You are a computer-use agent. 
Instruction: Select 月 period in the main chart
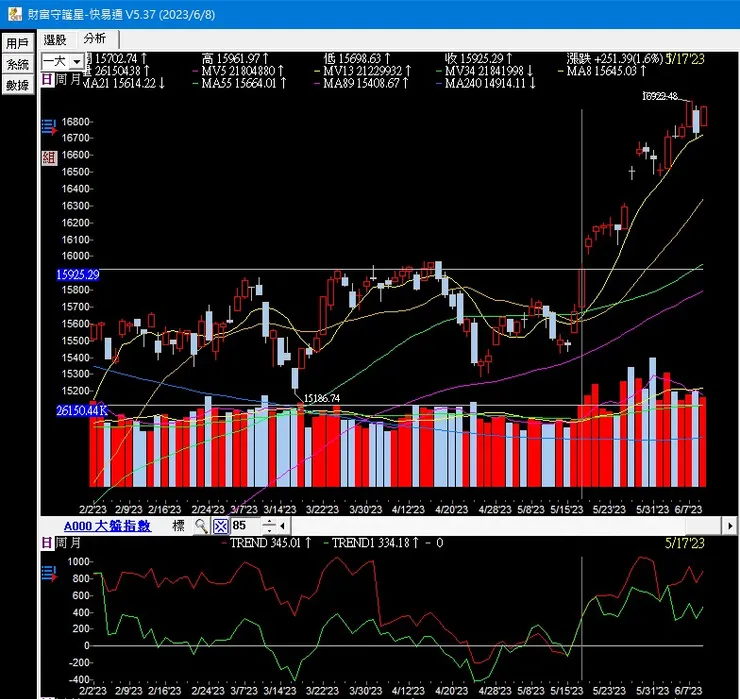(76, 79)
